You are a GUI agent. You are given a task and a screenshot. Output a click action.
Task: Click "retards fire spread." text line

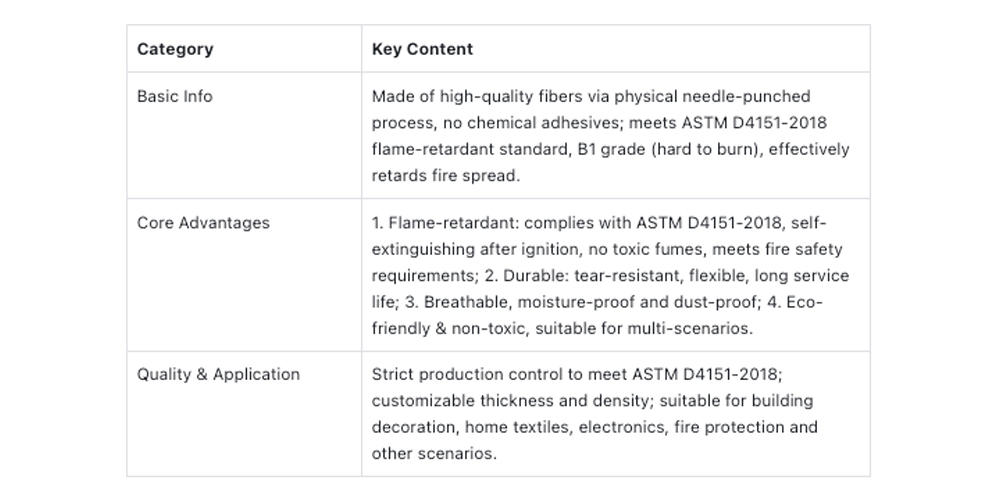pos(444,175)
